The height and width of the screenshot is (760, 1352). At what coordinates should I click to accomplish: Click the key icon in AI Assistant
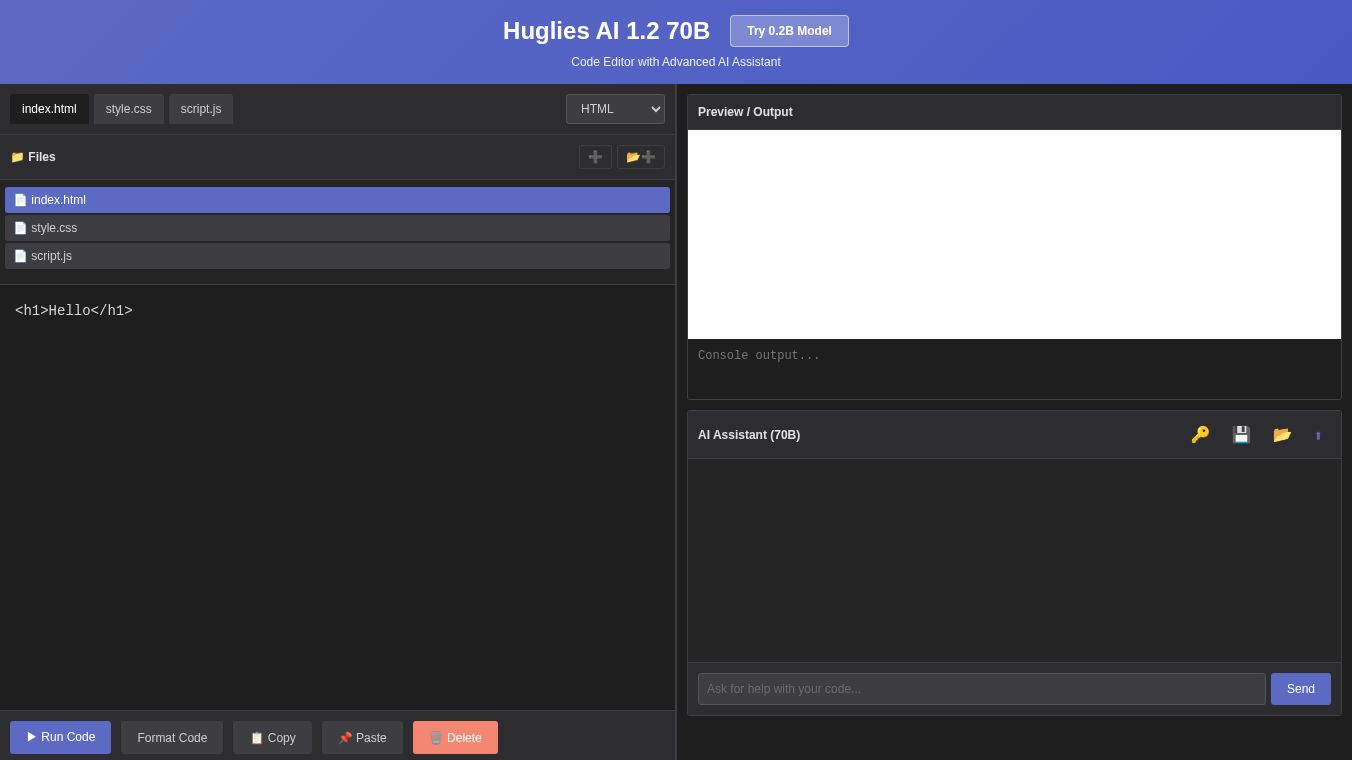pyautogui.click(x=1200, y=435)
